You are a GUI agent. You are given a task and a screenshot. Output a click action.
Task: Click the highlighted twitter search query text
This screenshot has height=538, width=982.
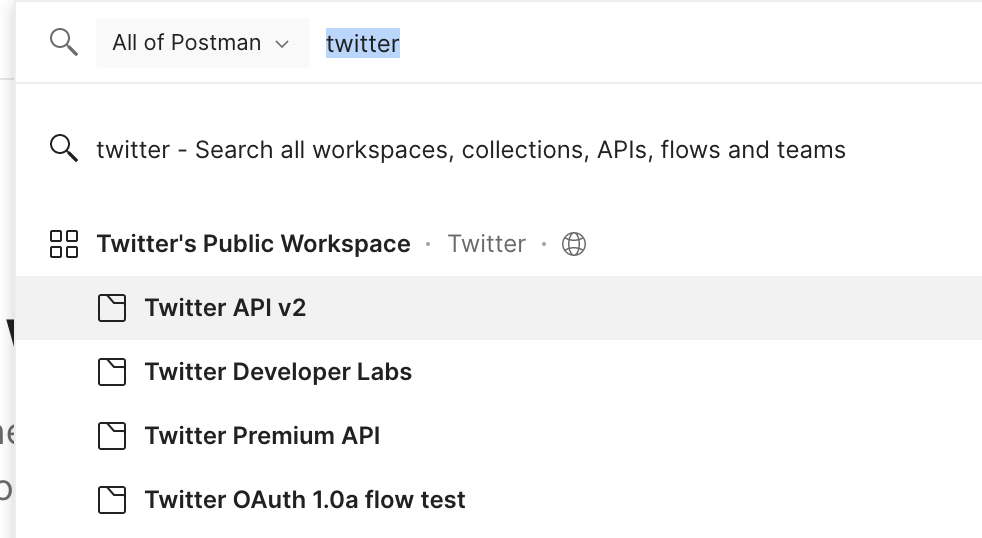pos(363,43)
